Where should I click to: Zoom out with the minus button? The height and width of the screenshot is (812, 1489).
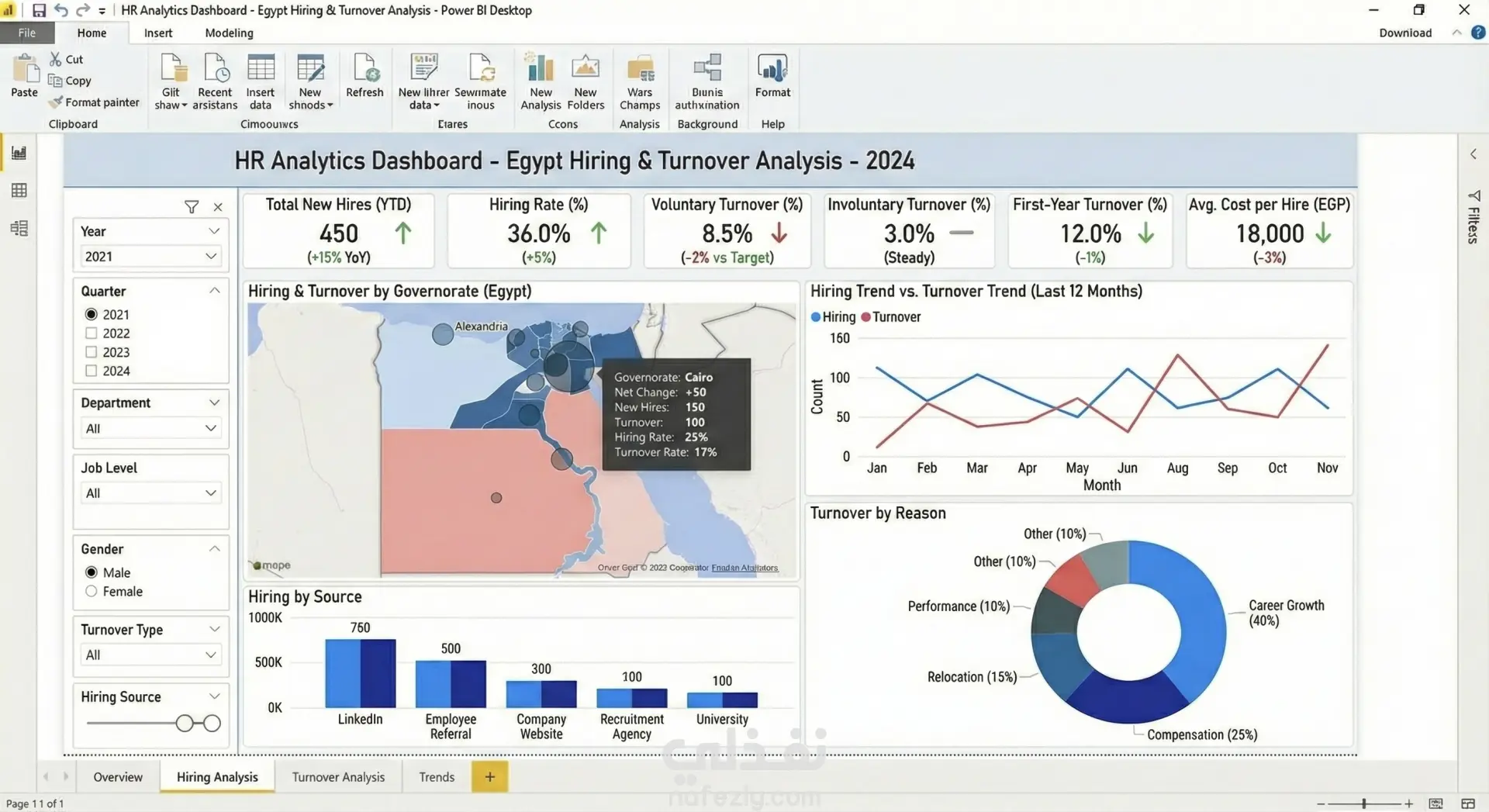click(x=1320, y=803)
